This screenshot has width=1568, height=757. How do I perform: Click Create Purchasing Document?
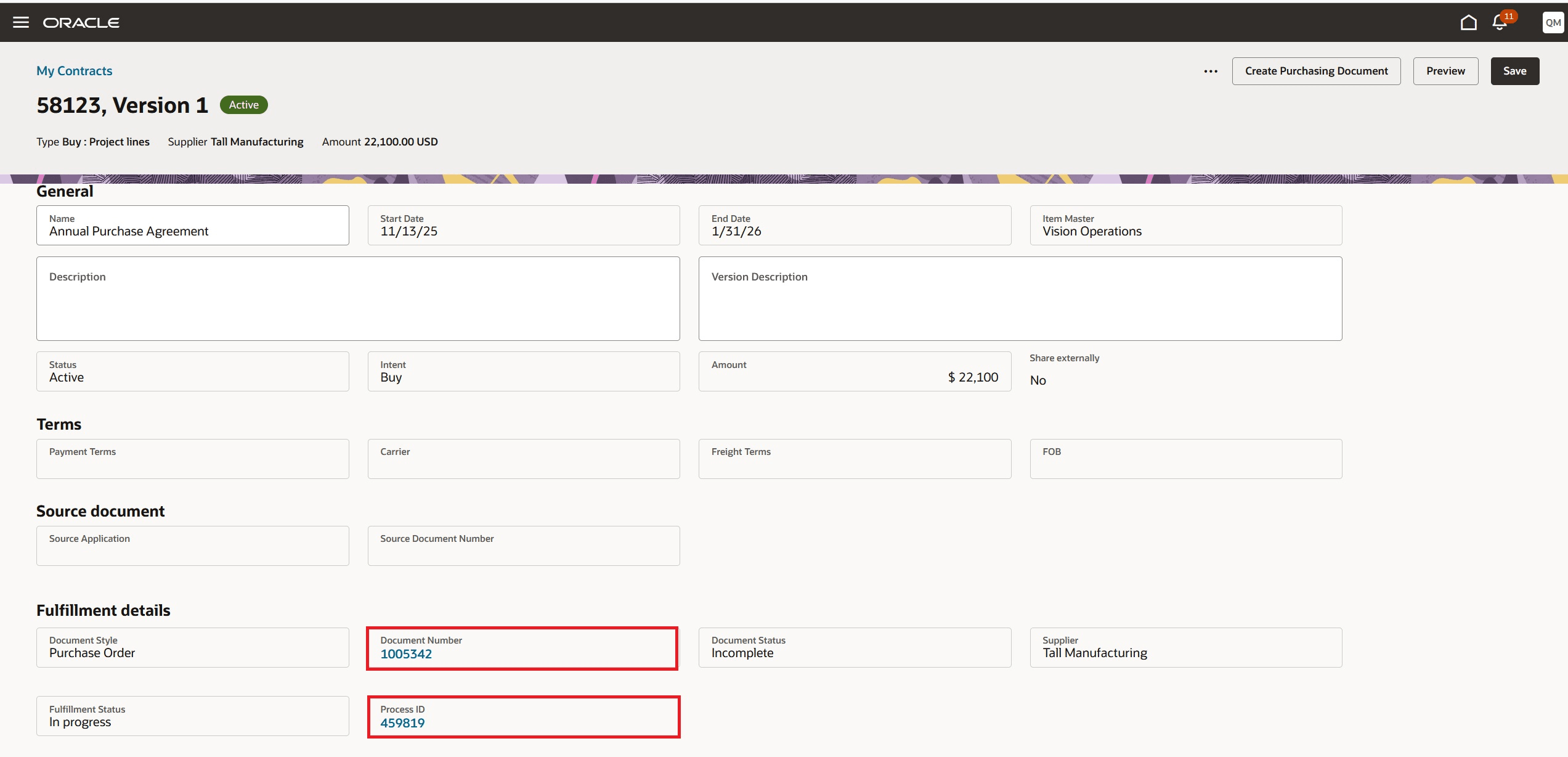click(1316, 70)
